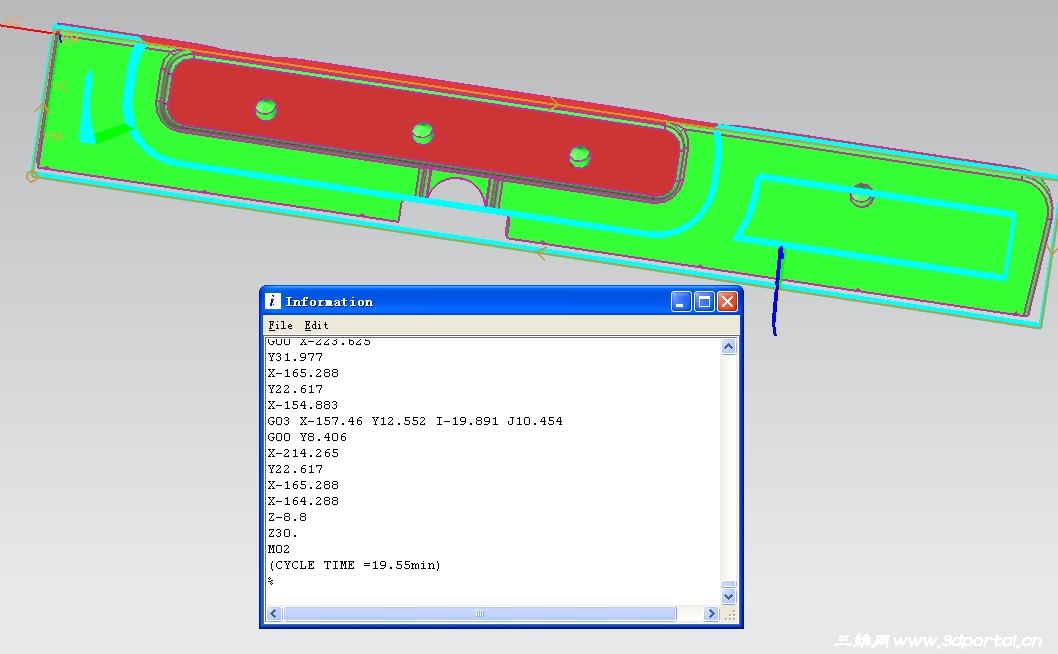Click the line 'Y31.977'
Image resolution: width=1058 pixels, height=654 pixels.
(x=295, y=357)
